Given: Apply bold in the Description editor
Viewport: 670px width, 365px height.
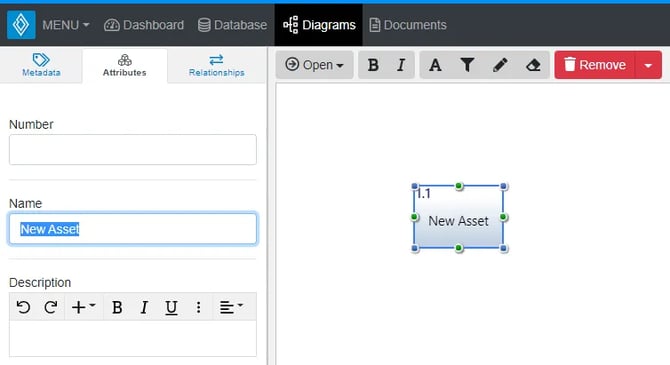Looking at the screenshot, I should point(117,307).
